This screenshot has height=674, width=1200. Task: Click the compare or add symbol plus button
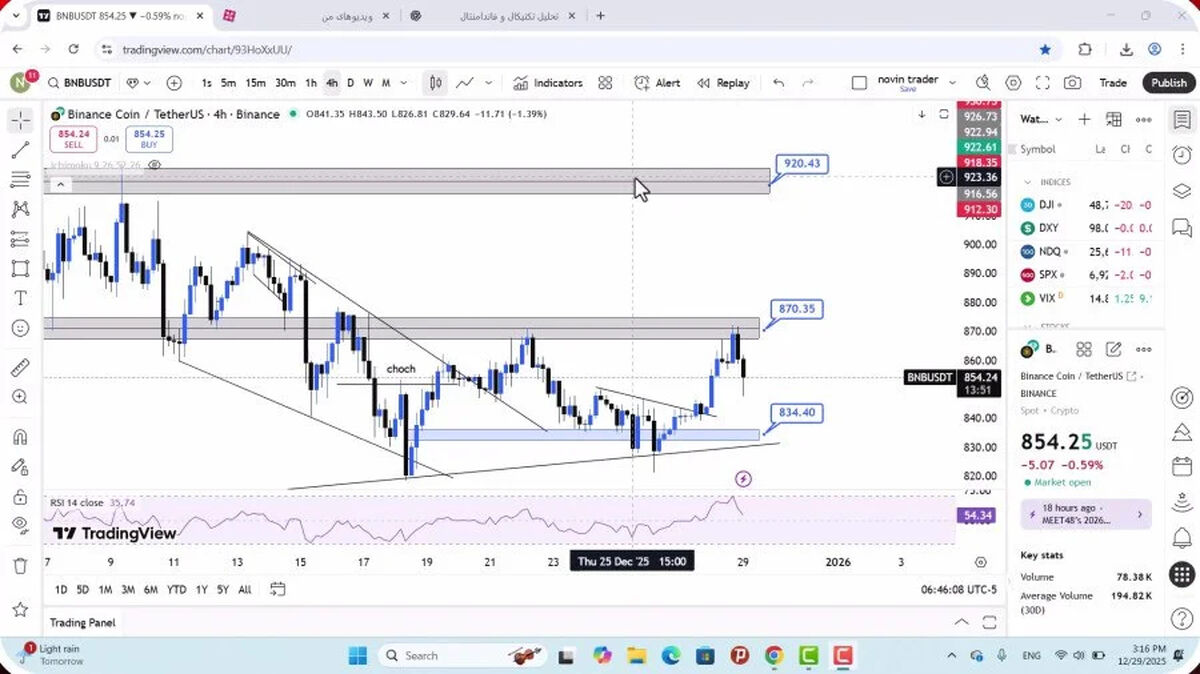point(174,83)
